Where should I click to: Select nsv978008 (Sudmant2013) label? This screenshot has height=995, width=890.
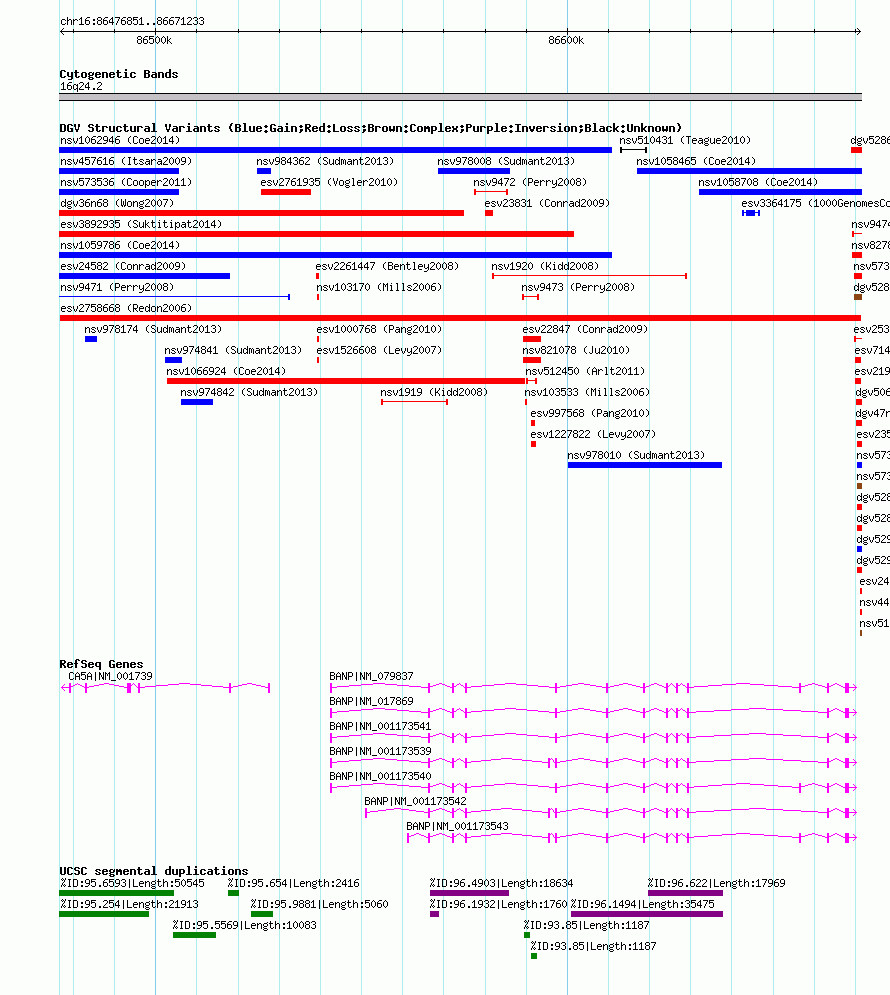click(x=506, y=161)
